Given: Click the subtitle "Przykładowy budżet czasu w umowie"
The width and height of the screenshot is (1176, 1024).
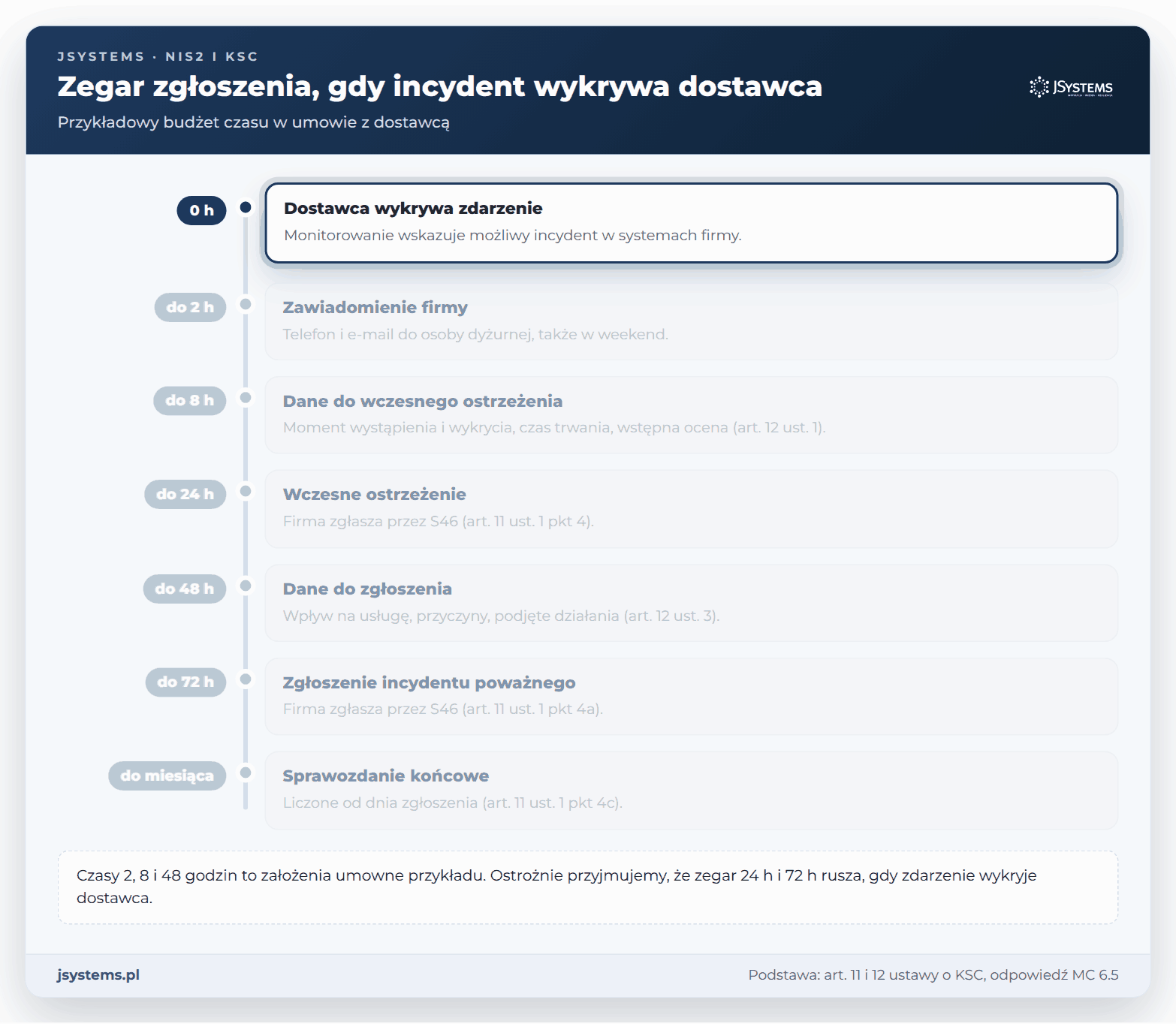Looking at the screenshot, I should 254,122.
